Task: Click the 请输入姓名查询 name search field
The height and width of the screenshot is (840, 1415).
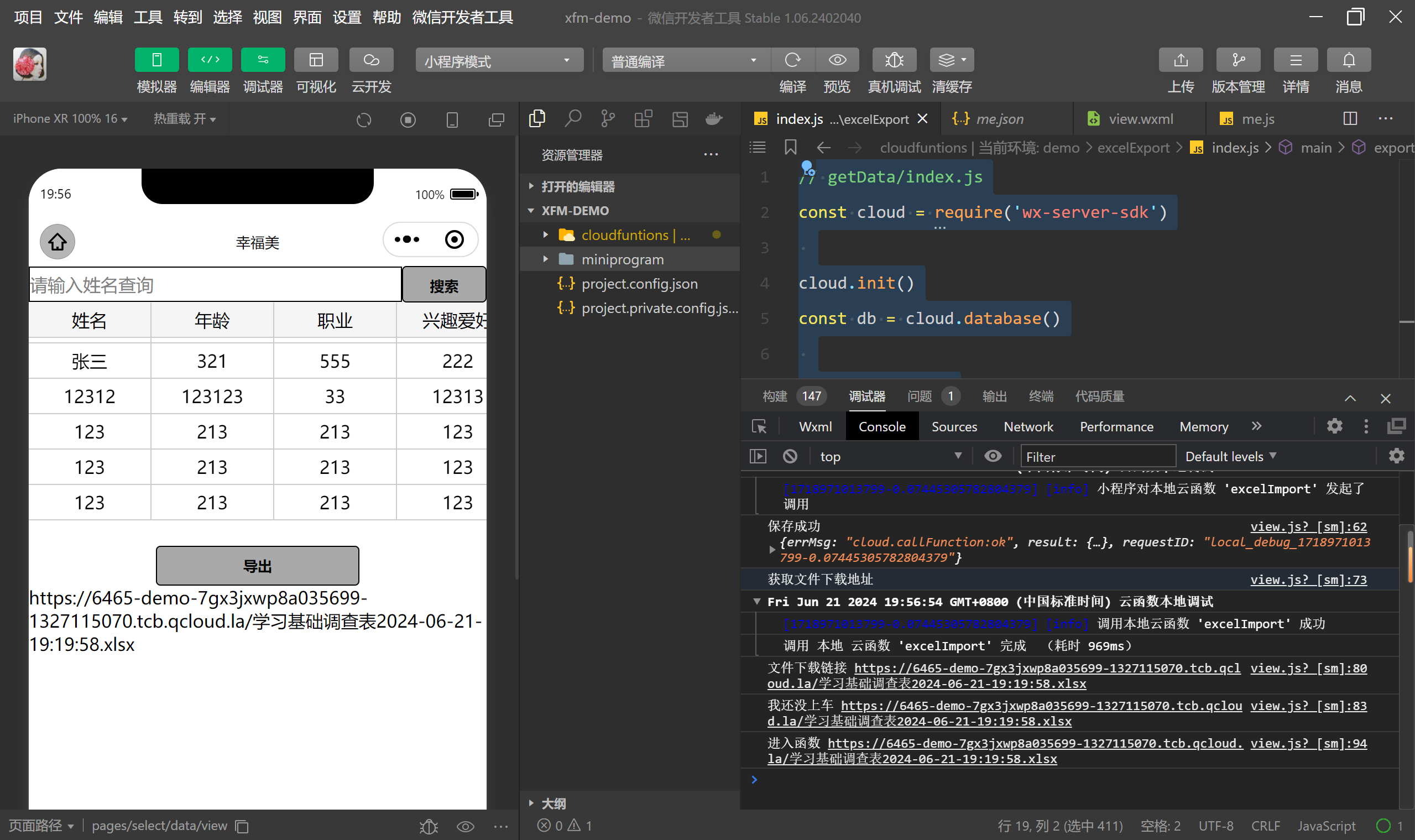Action: 215,285
